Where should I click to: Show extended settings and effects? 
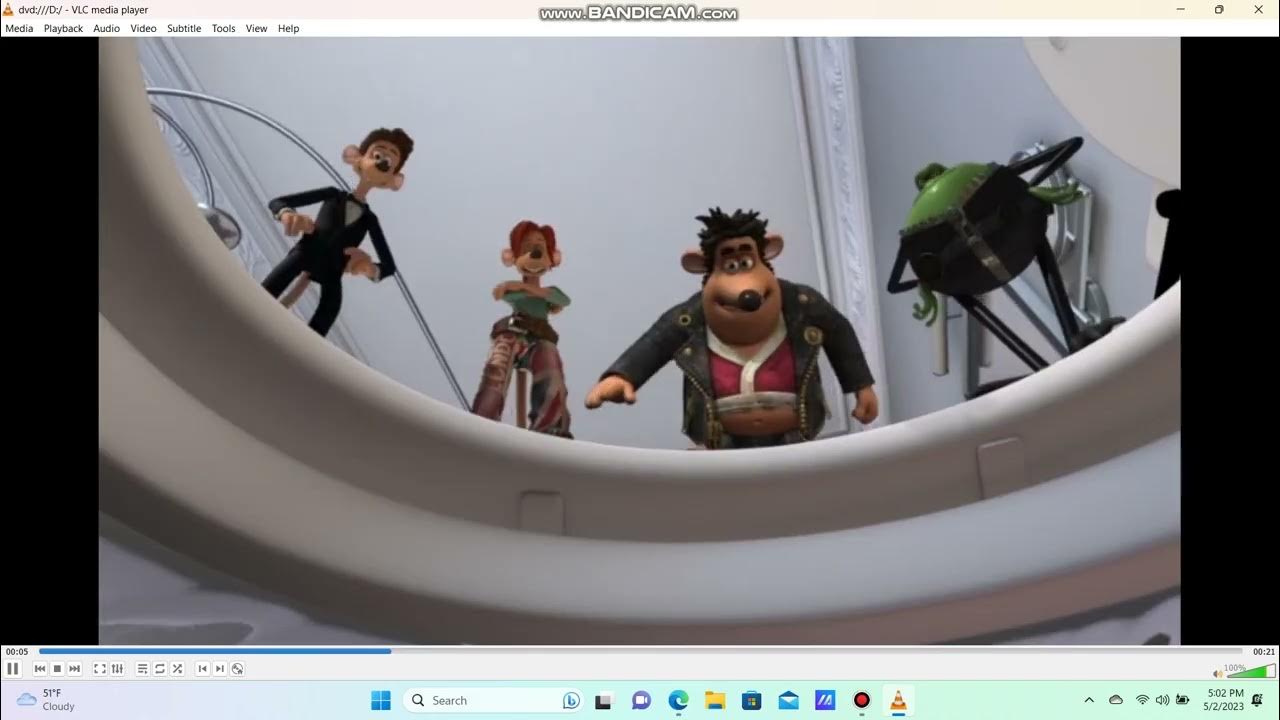(x=117, y=669)
